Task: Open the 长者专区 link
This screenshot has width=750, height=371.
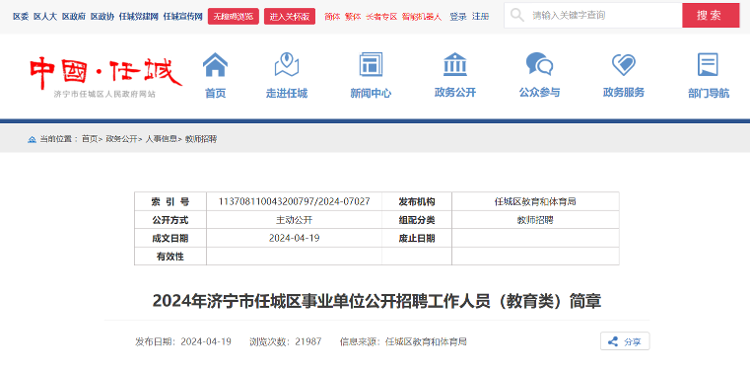Action: coord(381,17)
